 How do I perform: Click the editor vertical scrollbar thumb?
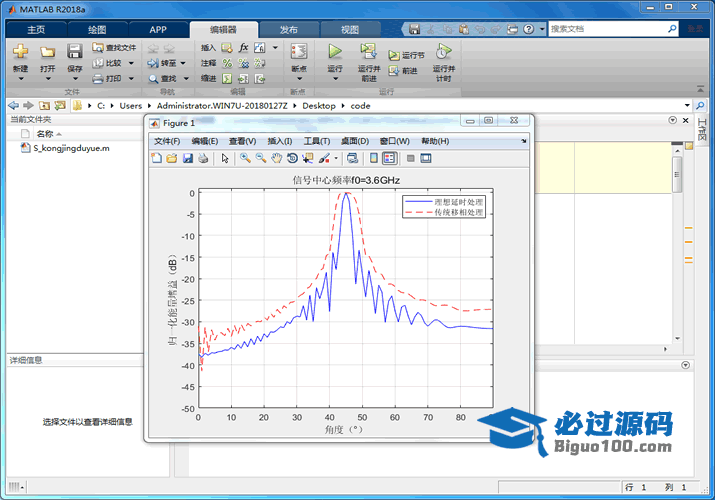point(677,175)
